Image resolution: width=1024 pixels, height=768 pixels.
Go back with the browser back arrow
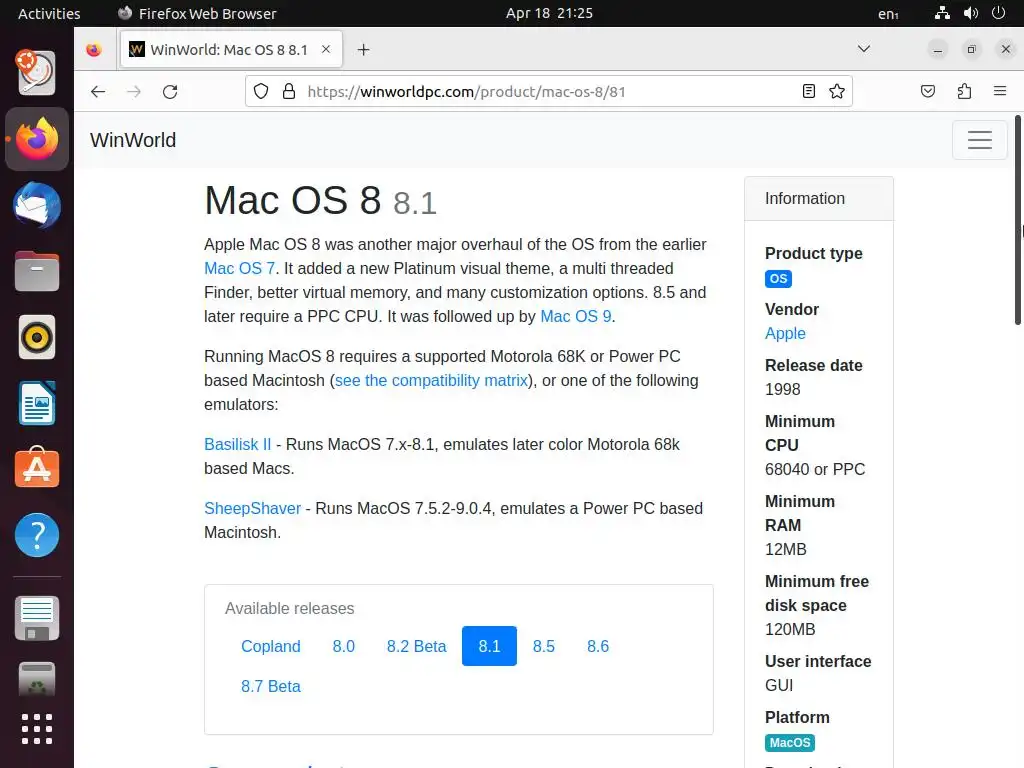click(x=98, y=91)
